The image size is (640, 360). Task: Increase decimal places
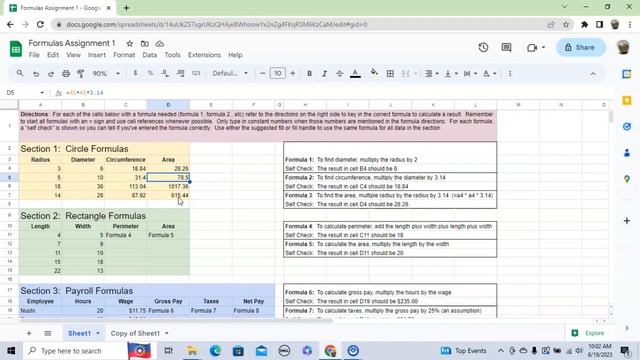point(180,73)
